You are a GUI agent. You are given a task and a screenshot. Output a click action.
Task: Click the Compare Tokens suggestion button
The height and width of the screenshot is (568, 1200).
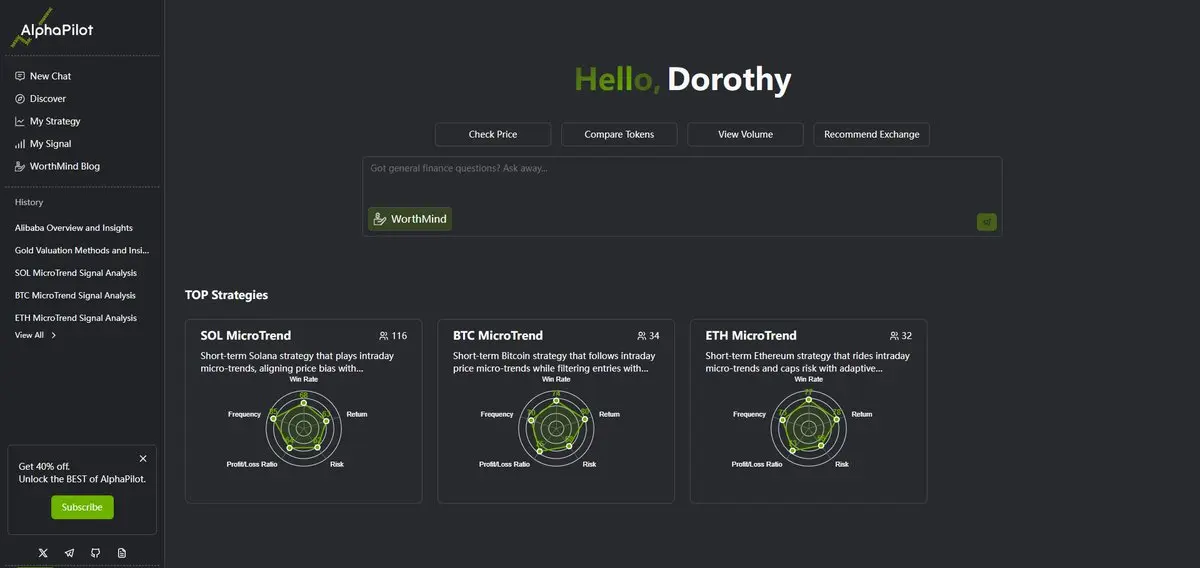619,134
